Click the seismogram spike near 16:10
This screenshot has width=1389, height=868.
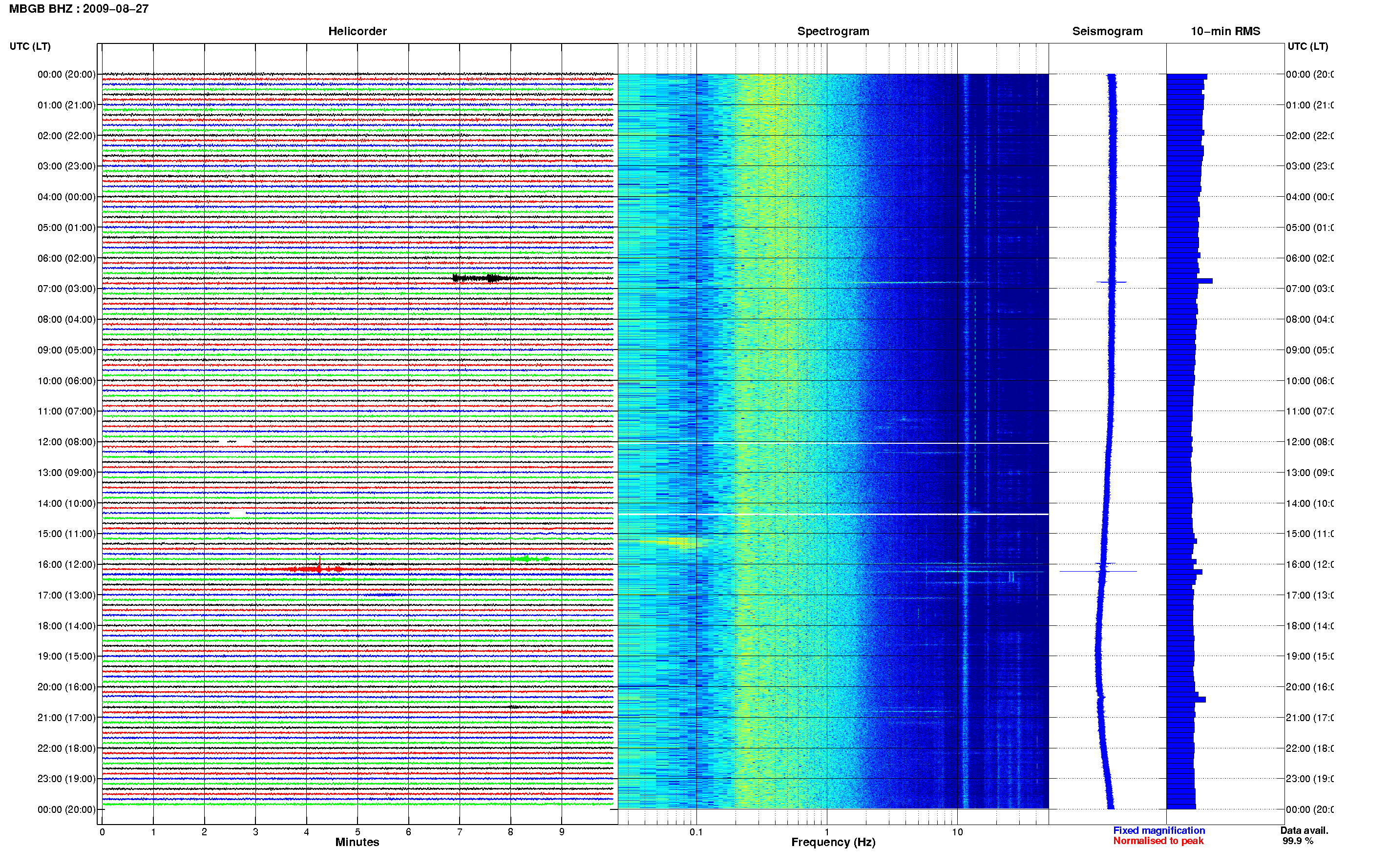pos(1098,571)
